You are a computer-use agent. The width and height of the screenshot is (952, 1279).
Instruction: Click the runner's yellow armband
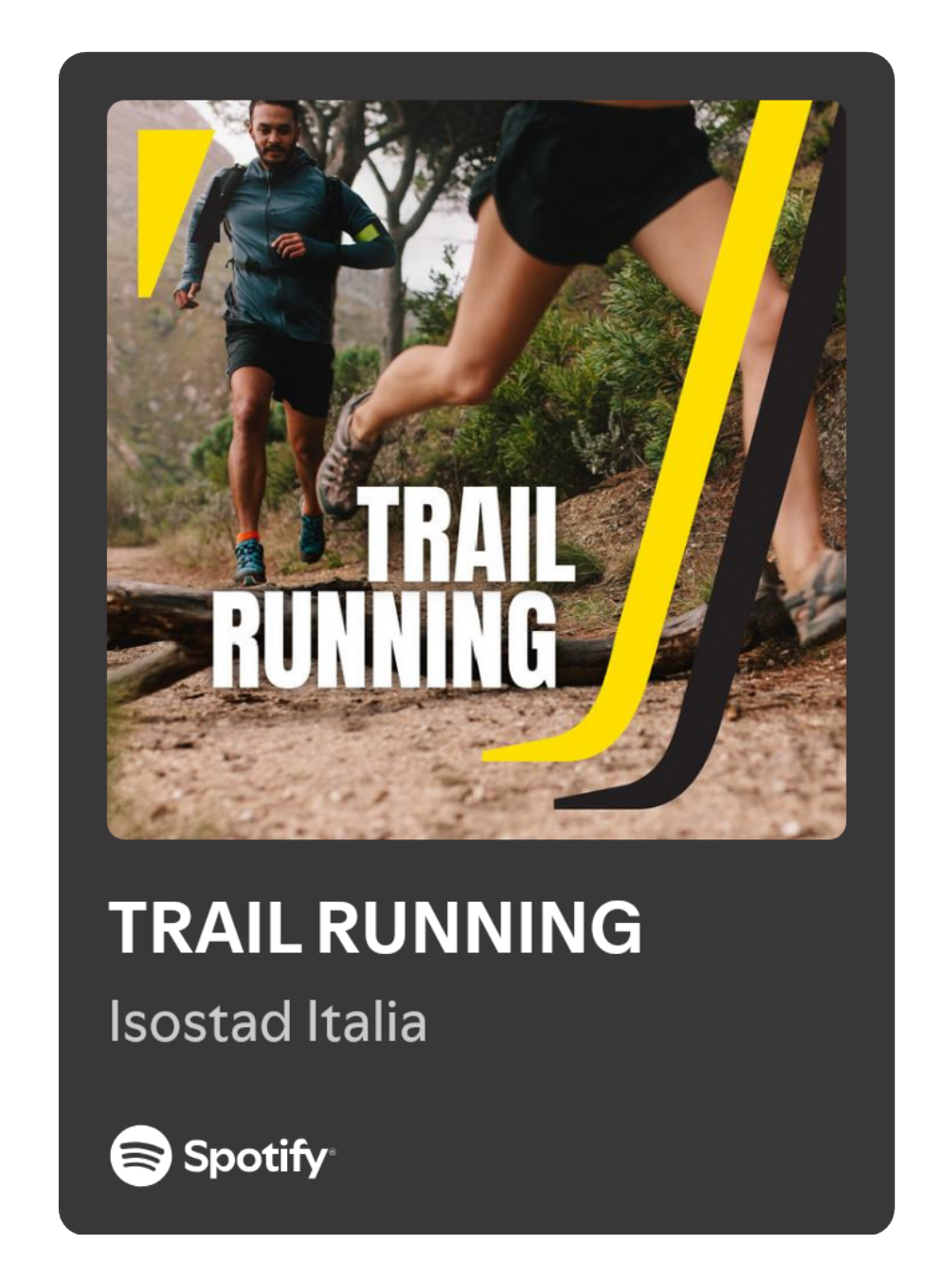click(x=369, y=232)
